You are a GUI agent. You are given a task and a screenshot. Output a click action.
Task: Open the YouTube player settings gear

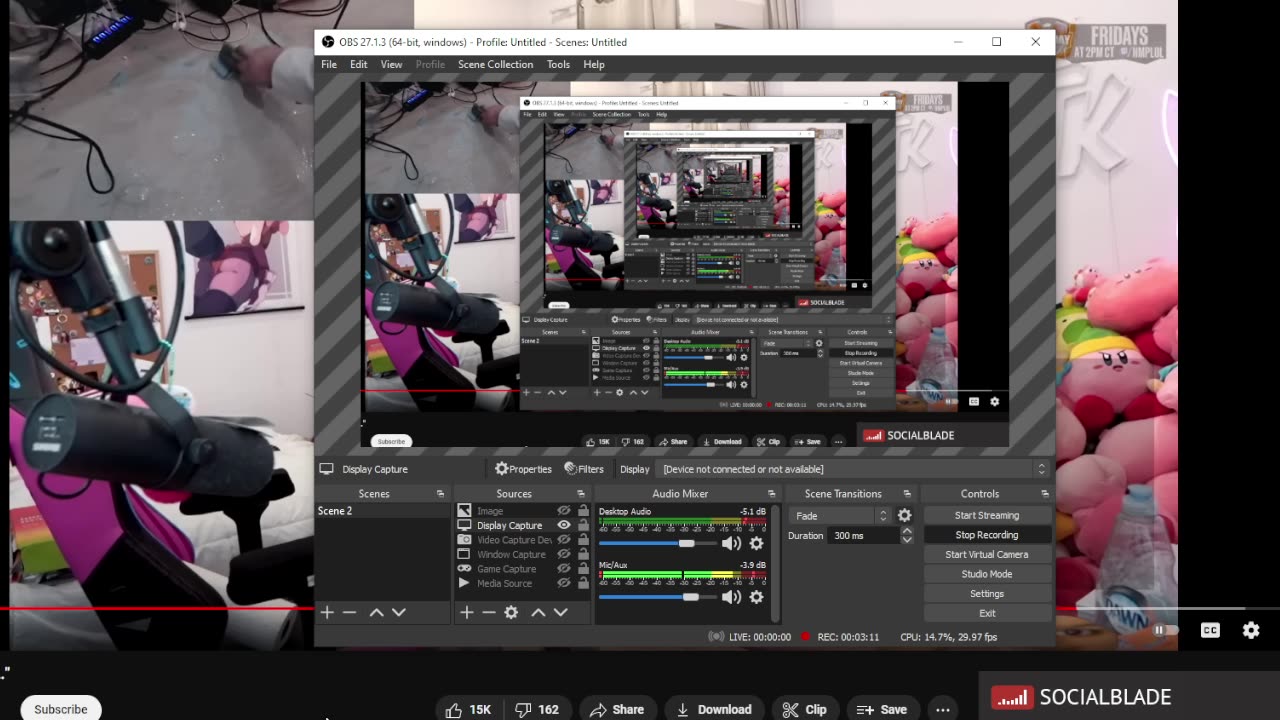point(1251,630)
